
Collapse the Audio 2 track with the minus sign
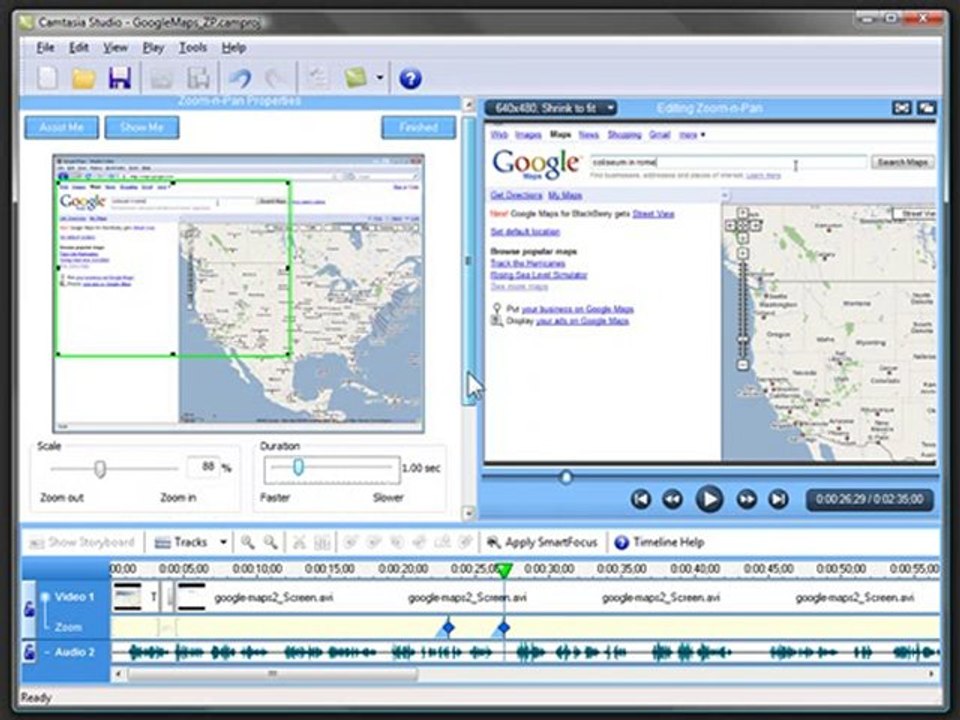click(47, 653)
